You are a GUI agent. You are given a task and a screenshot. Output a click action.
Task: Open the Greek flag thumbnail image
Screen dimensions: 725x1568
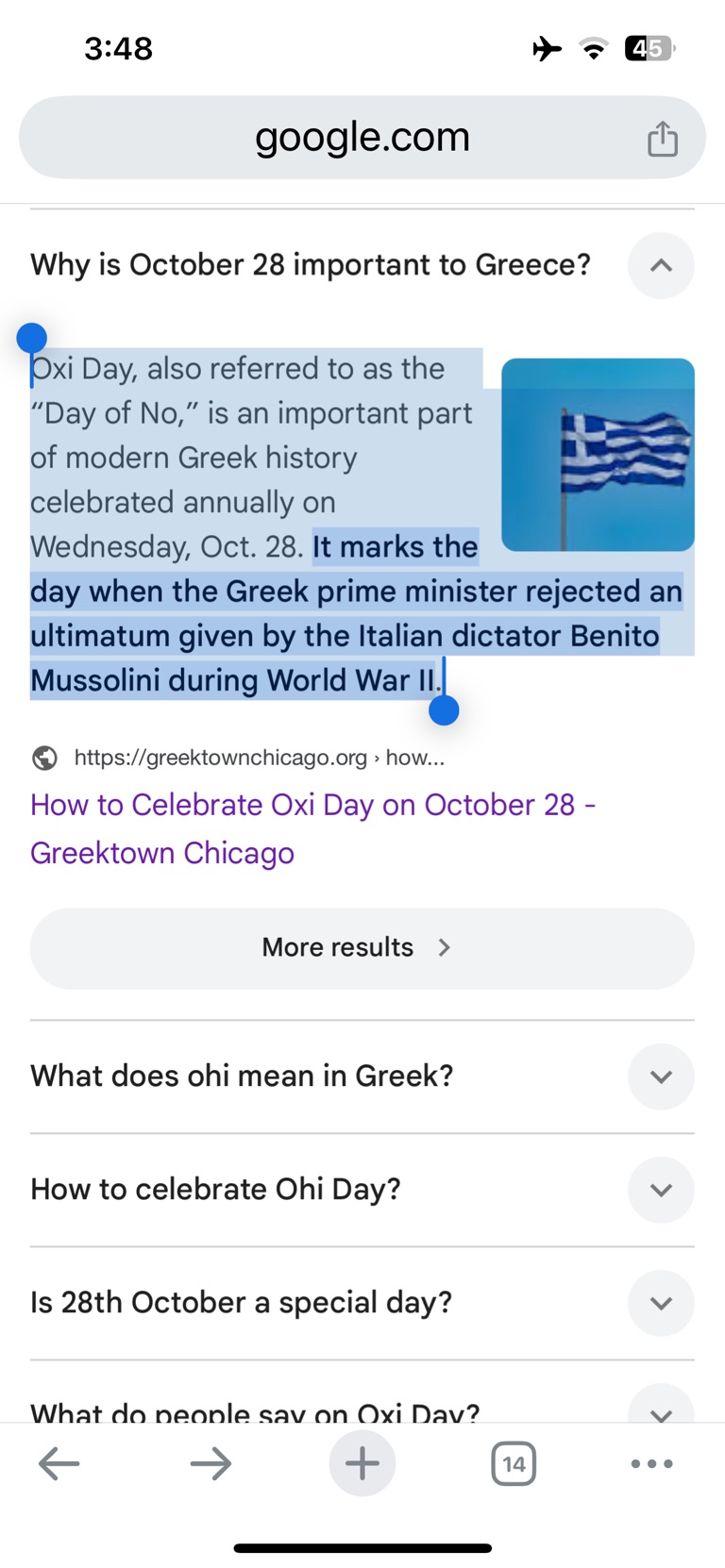598,454
